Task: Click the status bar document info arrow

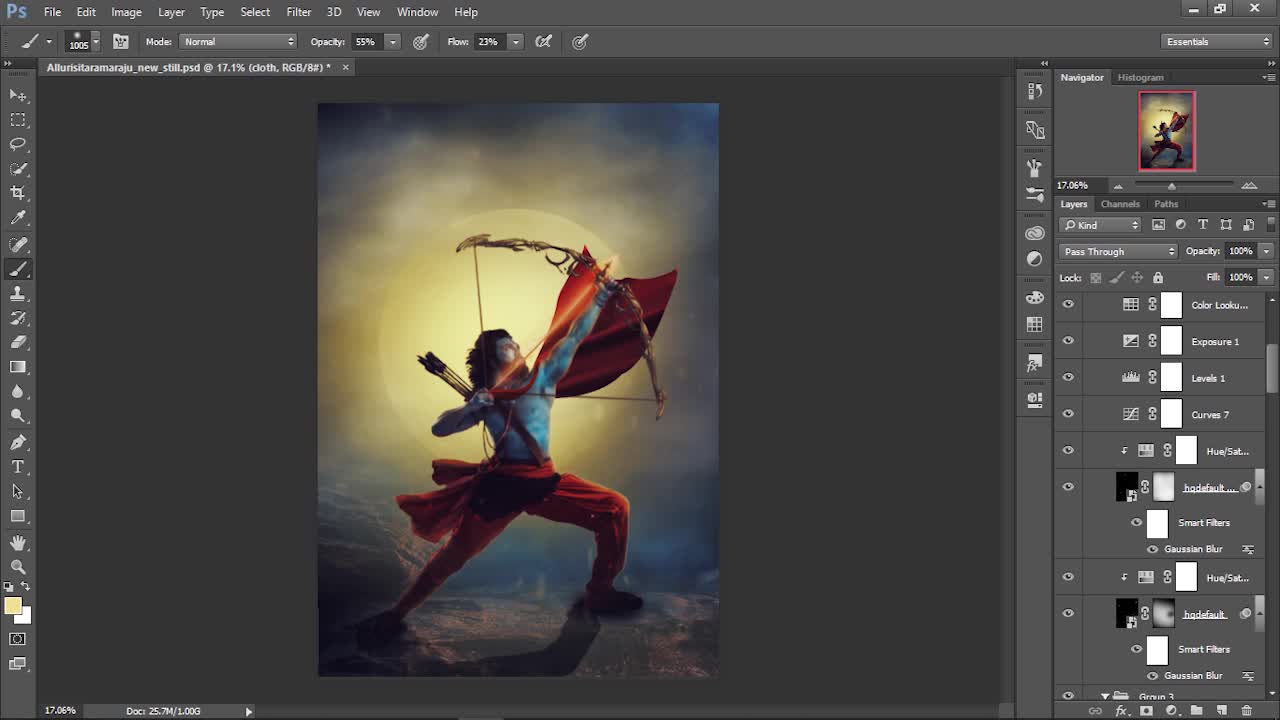Action: pos(249,711)
